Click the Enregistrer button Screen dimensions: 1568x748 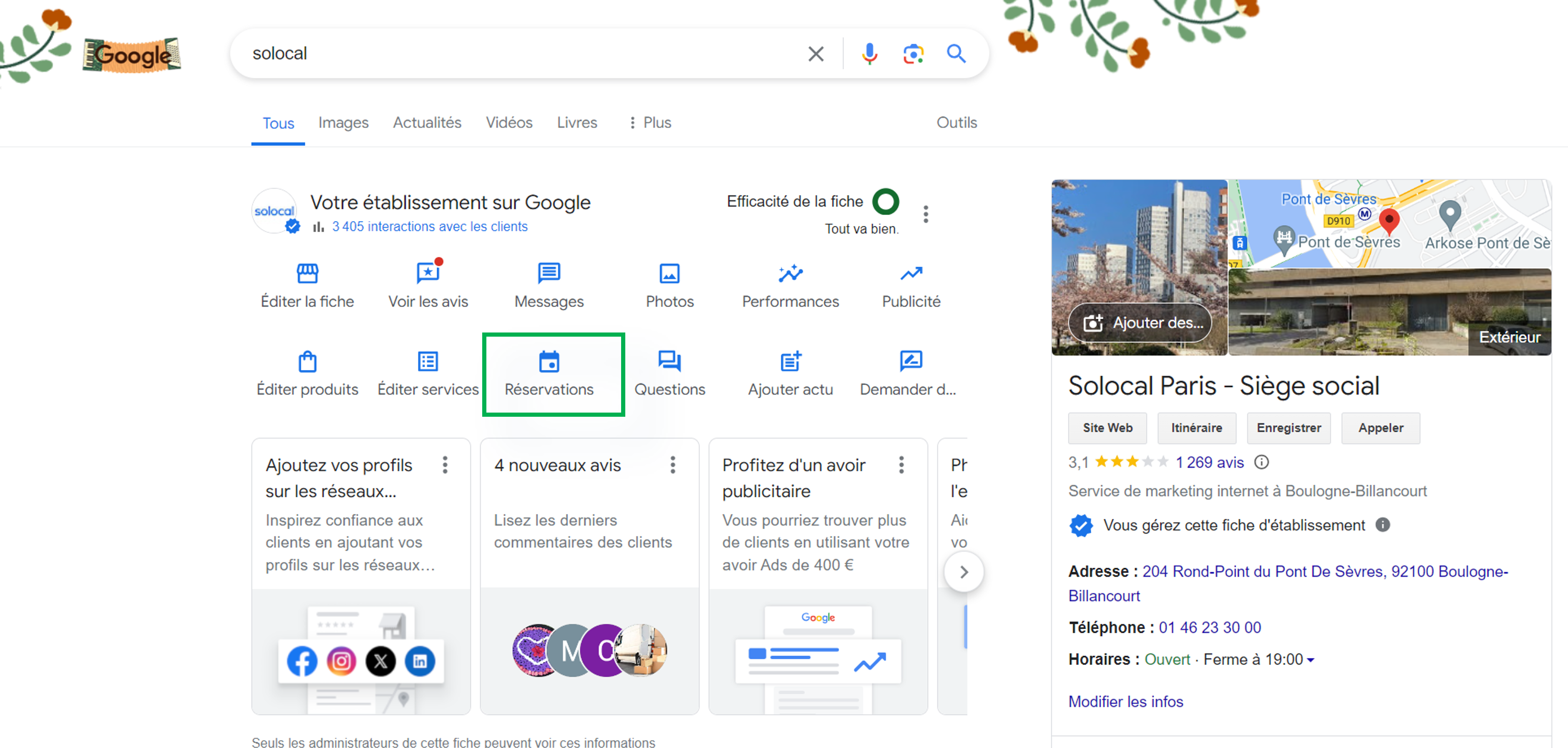(1289, 428)
